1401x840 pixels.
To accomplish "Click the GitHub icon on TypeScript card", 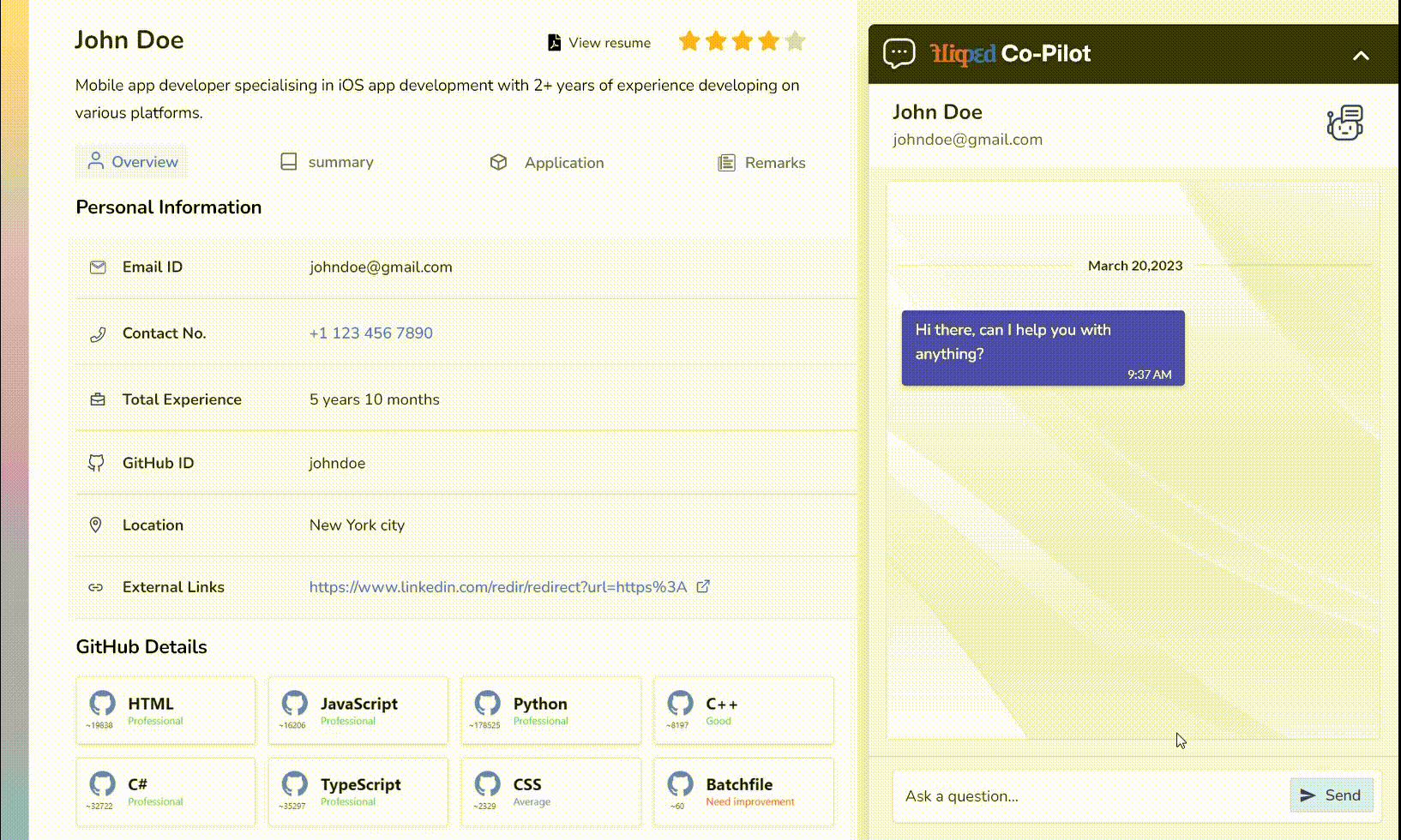I will 294,783.
